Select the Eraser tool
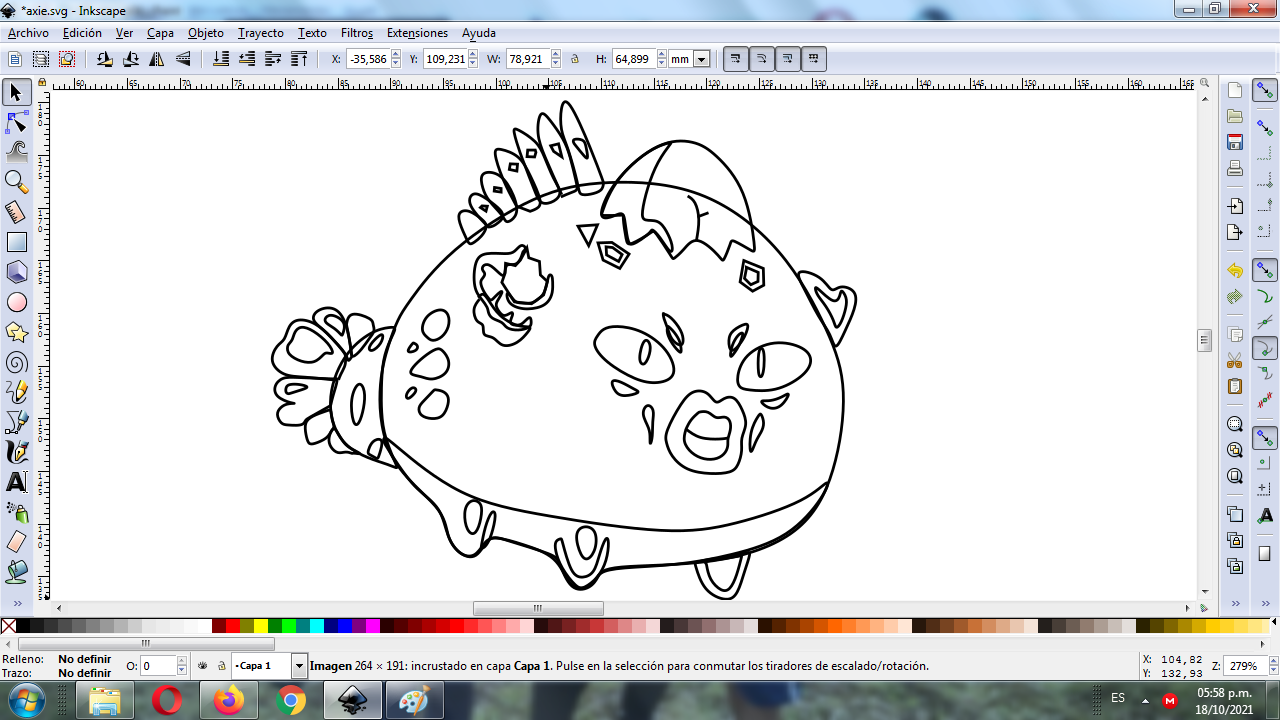The width and height of the screenshot is (1280, 720). 16,542
